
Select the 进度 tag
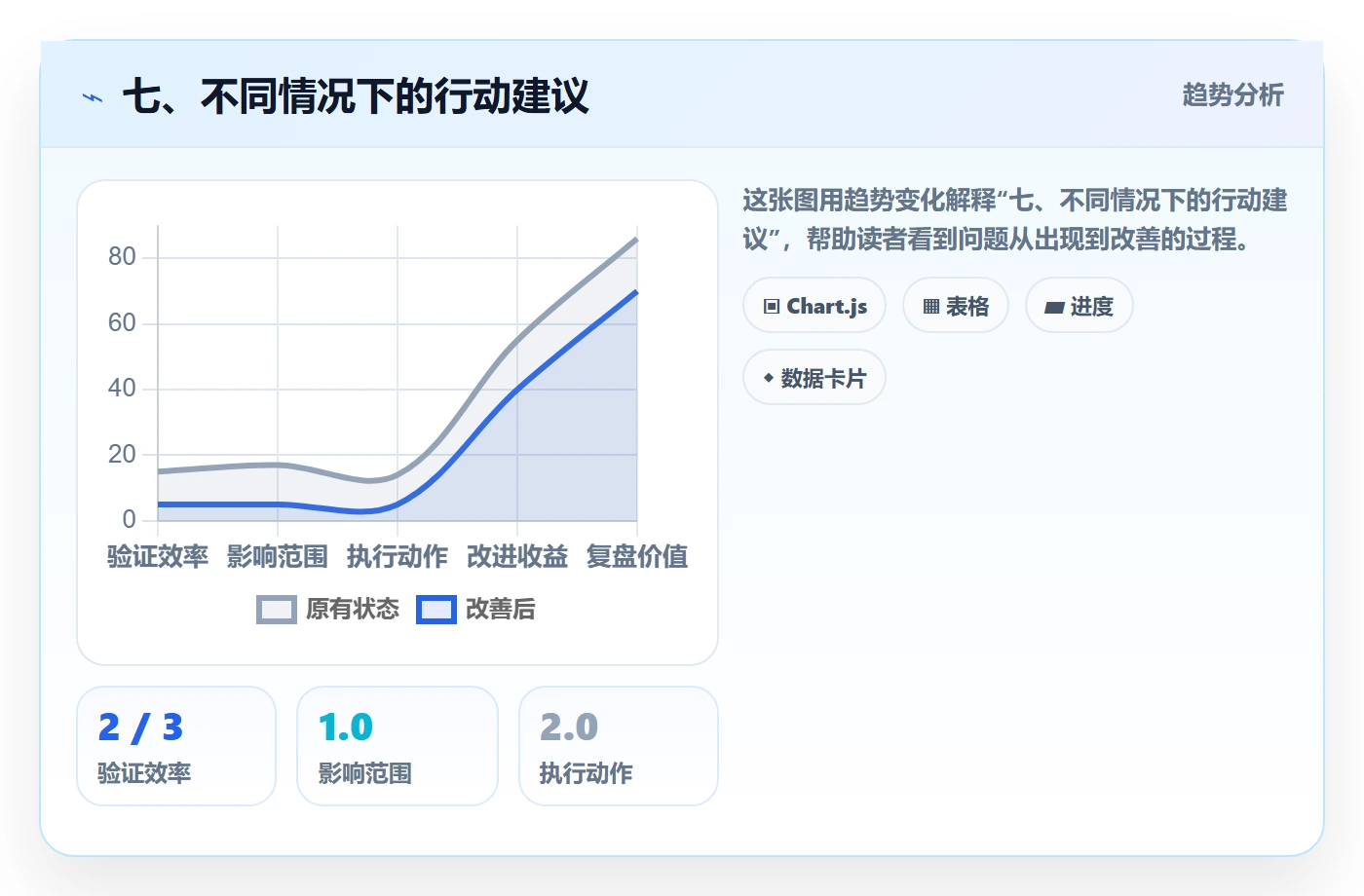(x=1080, y=306)
